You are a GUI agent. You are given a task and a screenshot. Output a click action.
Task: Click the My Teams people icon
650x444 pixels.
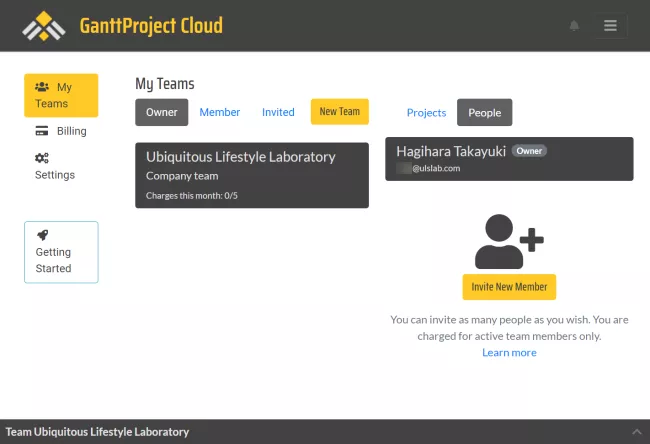(42, 87)
